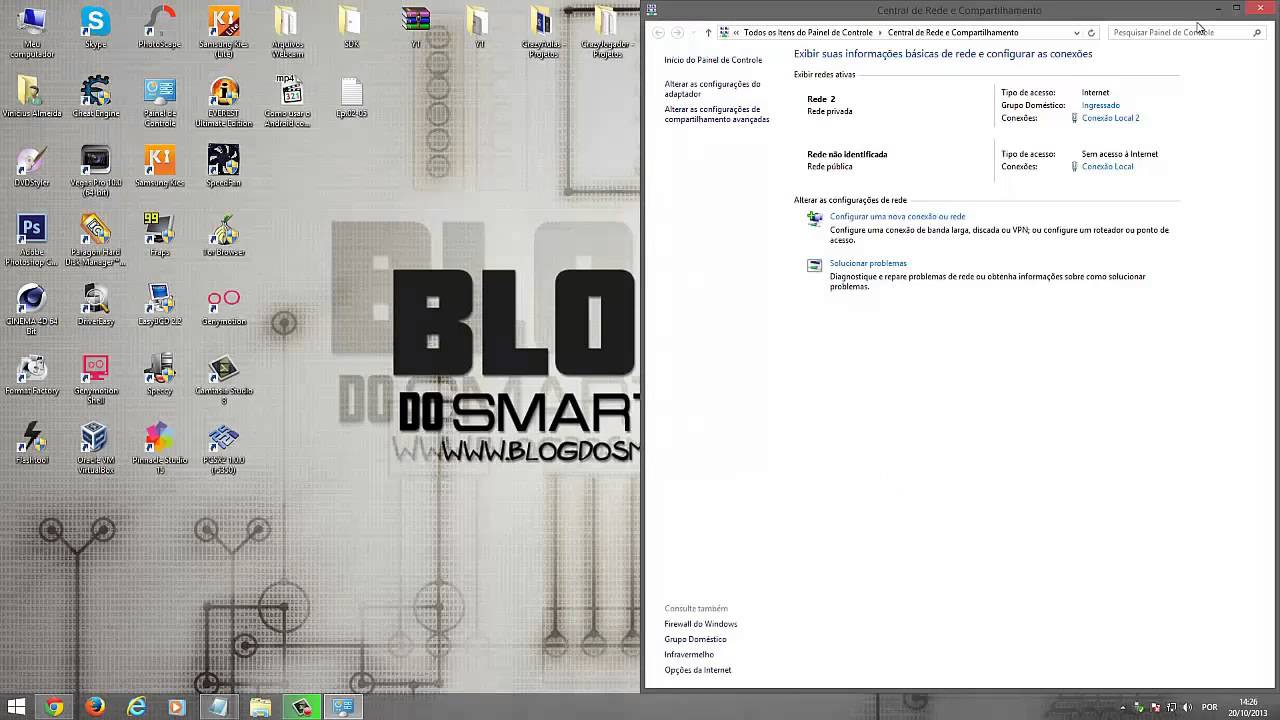This screenshot has height=720, width=1280.
Task: Refresh the Control Panel address bar
Action: click(1091, 33)
